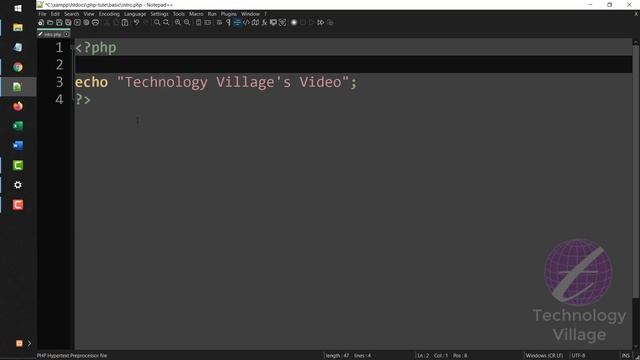
Task: Place cursor on the echo statement line
Action: tap(353, 82)
